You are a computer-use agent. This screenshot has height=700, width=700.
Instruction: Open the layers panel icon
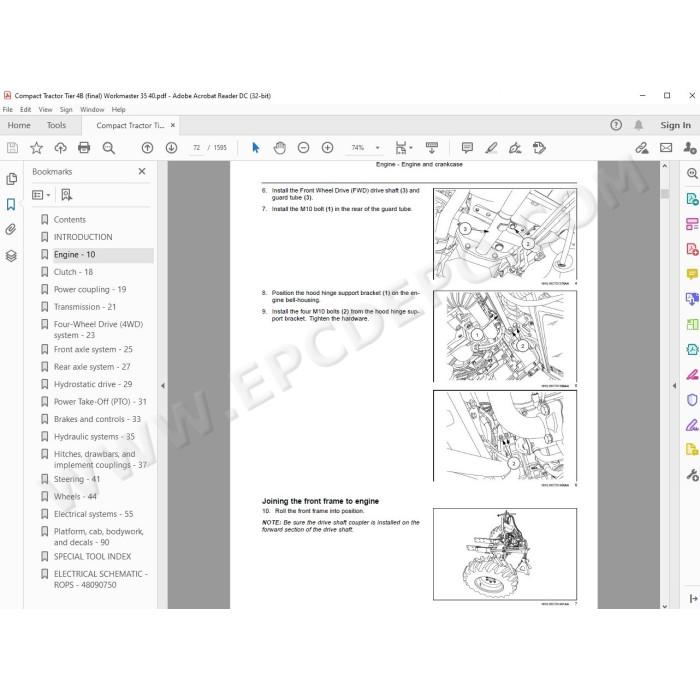[x=11, y=256]
